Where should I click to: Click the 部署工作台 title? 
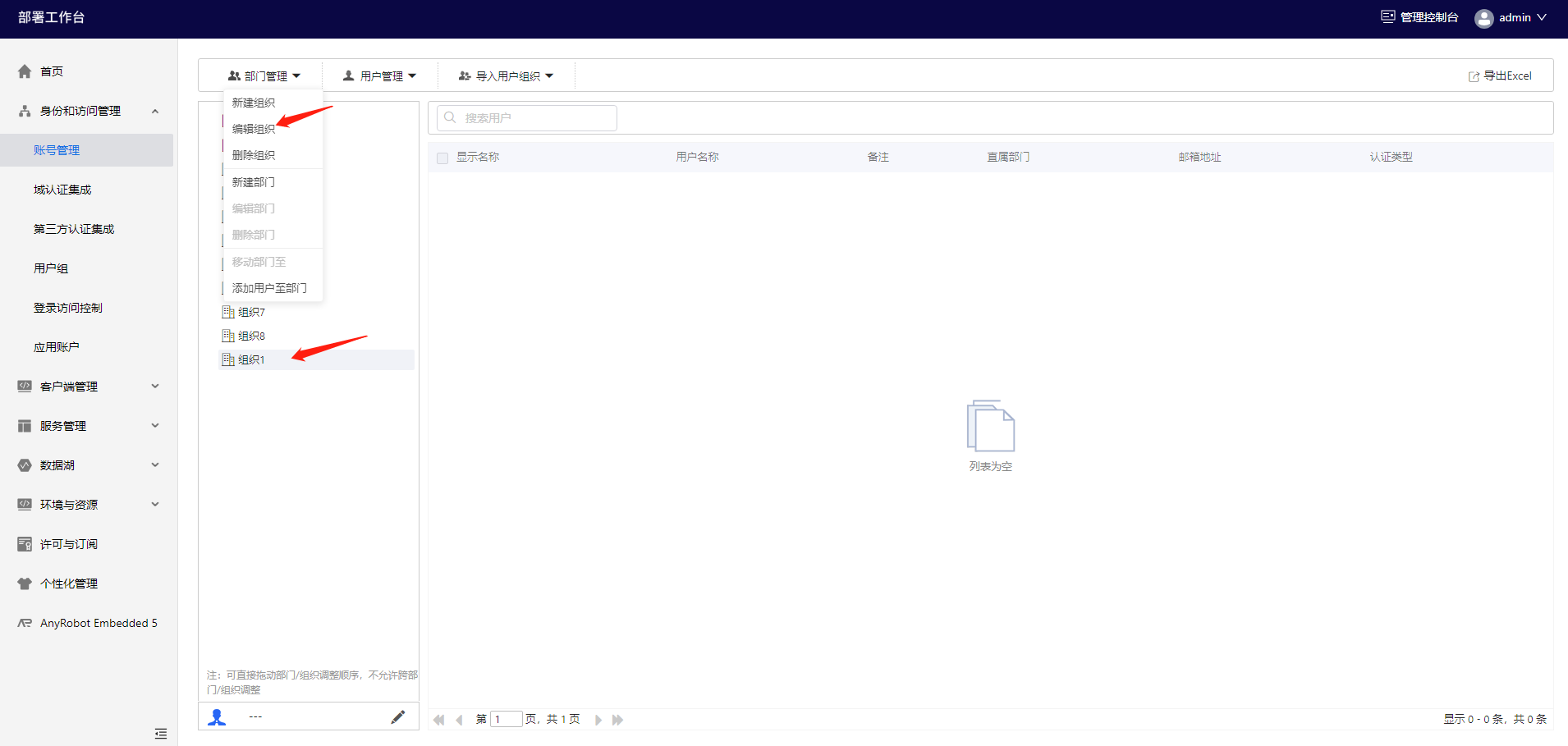(x=52, y=17)
